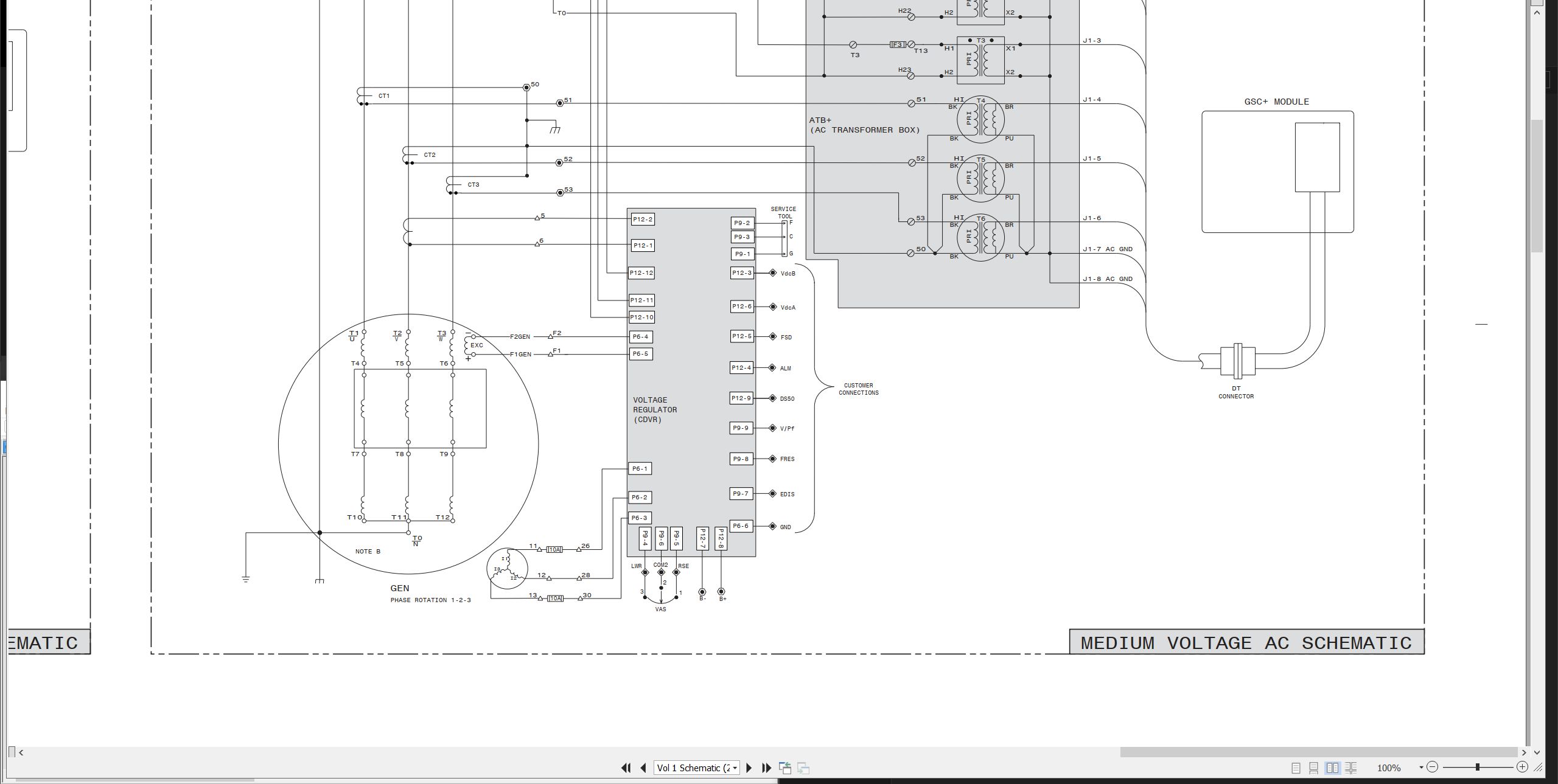
Task: Click the P9-8 terminal box
Action: coord(741,459)
